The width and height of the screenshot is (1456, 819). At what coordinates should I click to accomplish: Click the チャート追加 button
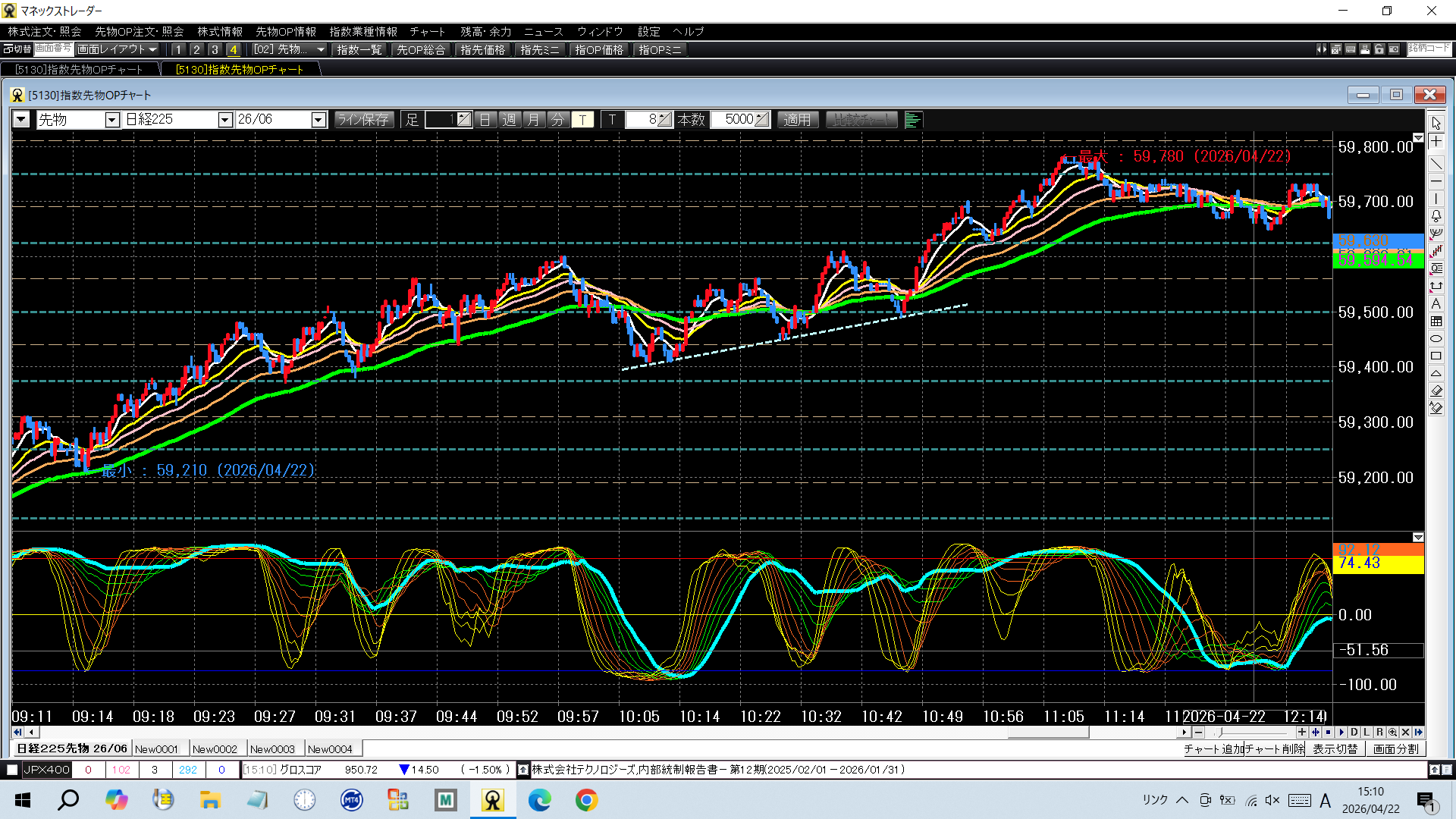(1213, 749)
